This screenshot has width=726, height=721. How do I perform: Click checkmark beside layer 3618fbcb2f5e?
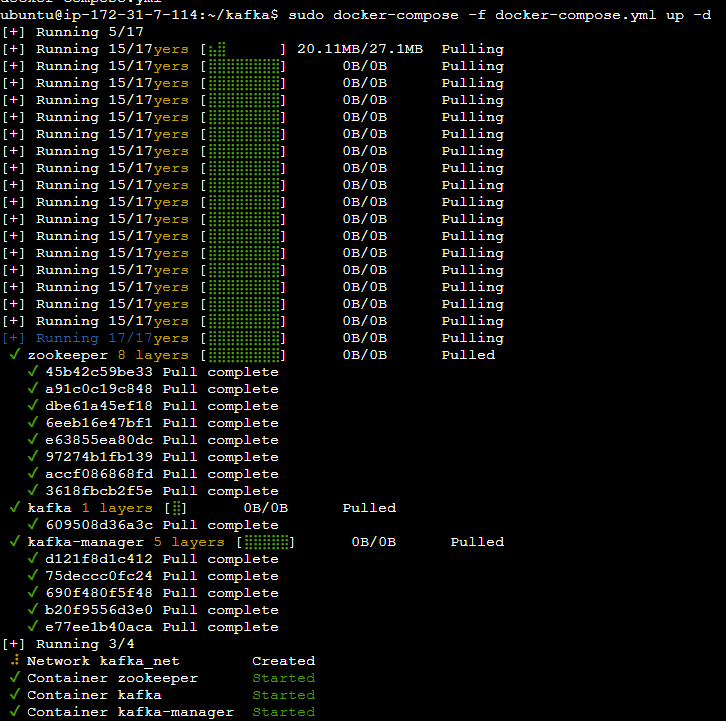tap(32, 490)
